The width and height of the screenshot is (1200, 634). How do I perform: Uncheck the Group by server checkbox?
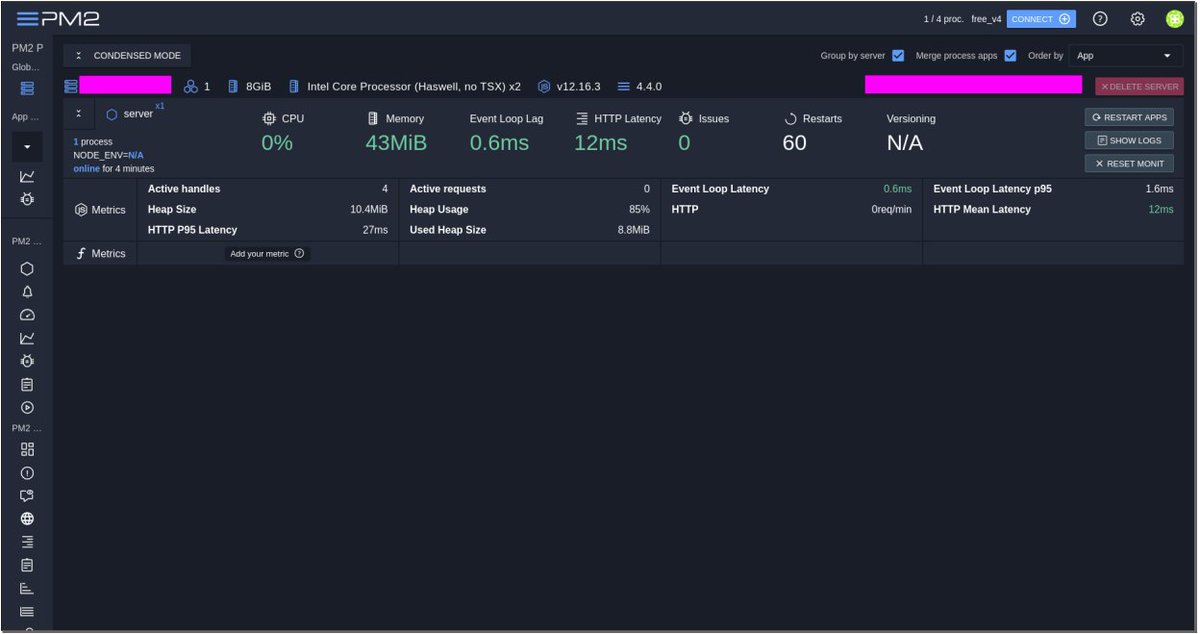coord(898,56)
